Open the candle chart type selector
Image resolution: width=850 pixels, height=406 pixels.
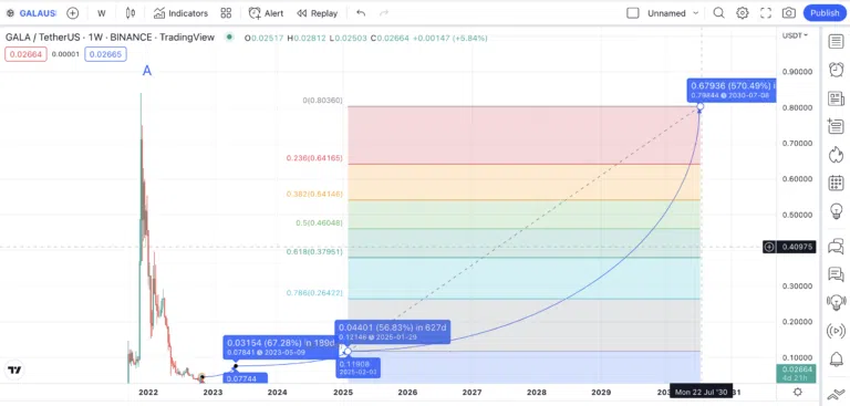[x=130, y=13]
